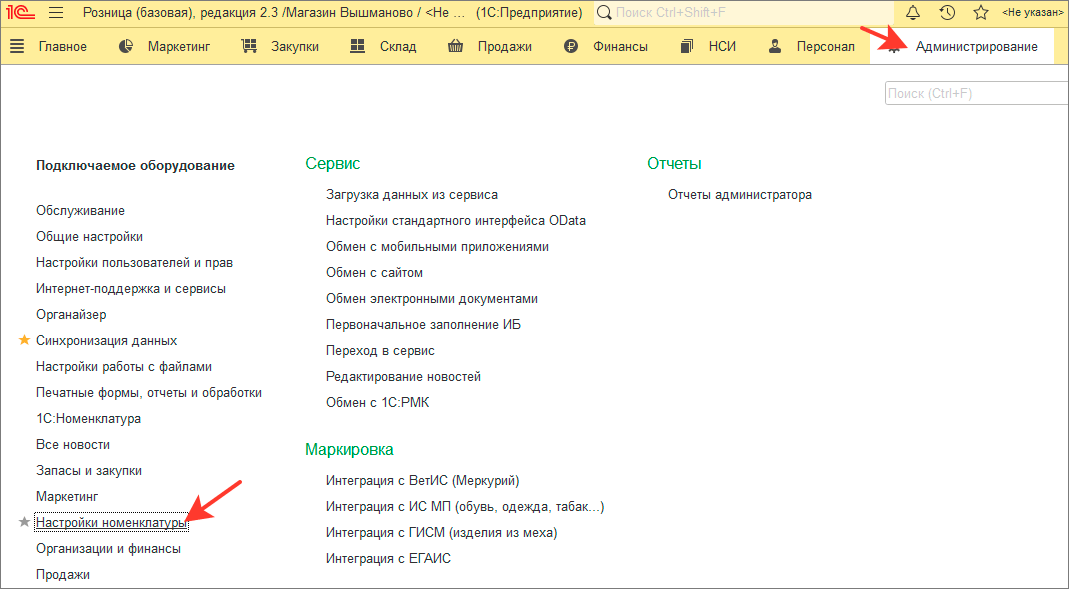Switch to the Финансы section
1069x589 pixels.
(620, 46)
